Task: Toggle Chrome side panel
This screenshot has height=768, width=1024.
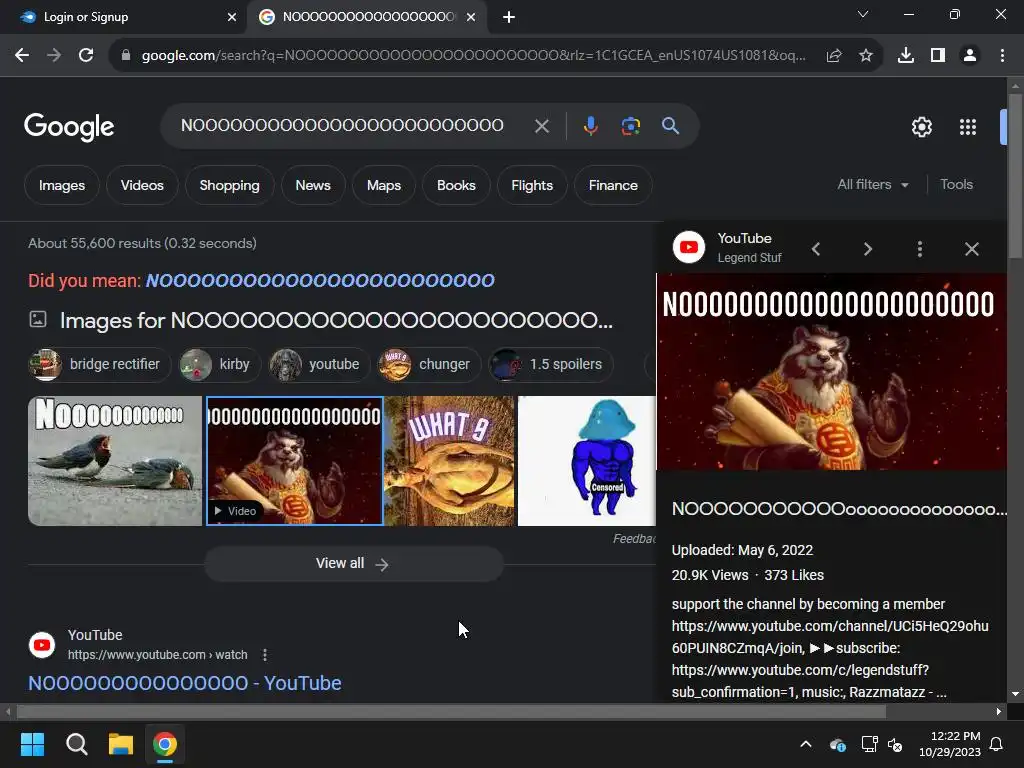Action: coord(938,56)
